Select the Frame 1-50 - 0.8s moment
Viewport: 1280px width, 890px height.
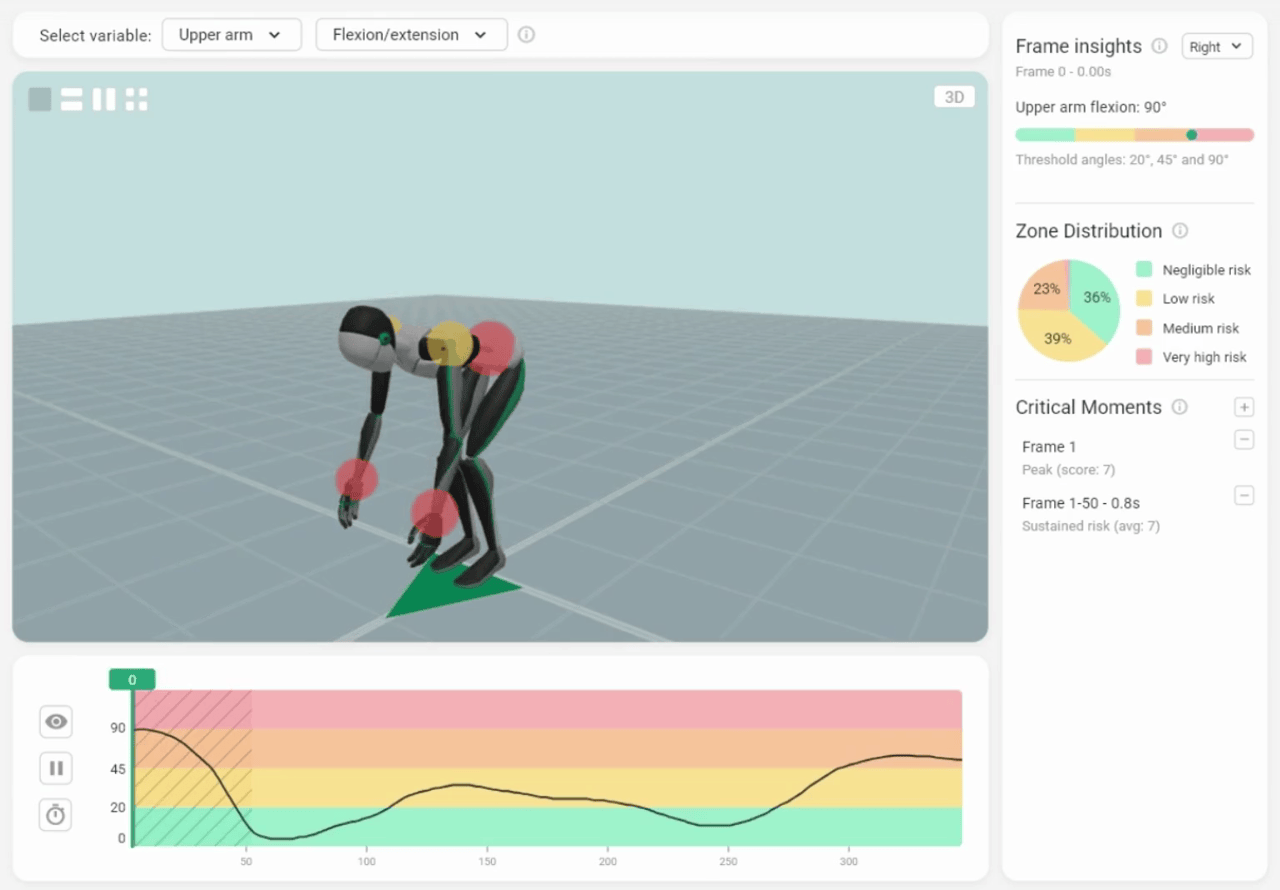click(1079, 503)
